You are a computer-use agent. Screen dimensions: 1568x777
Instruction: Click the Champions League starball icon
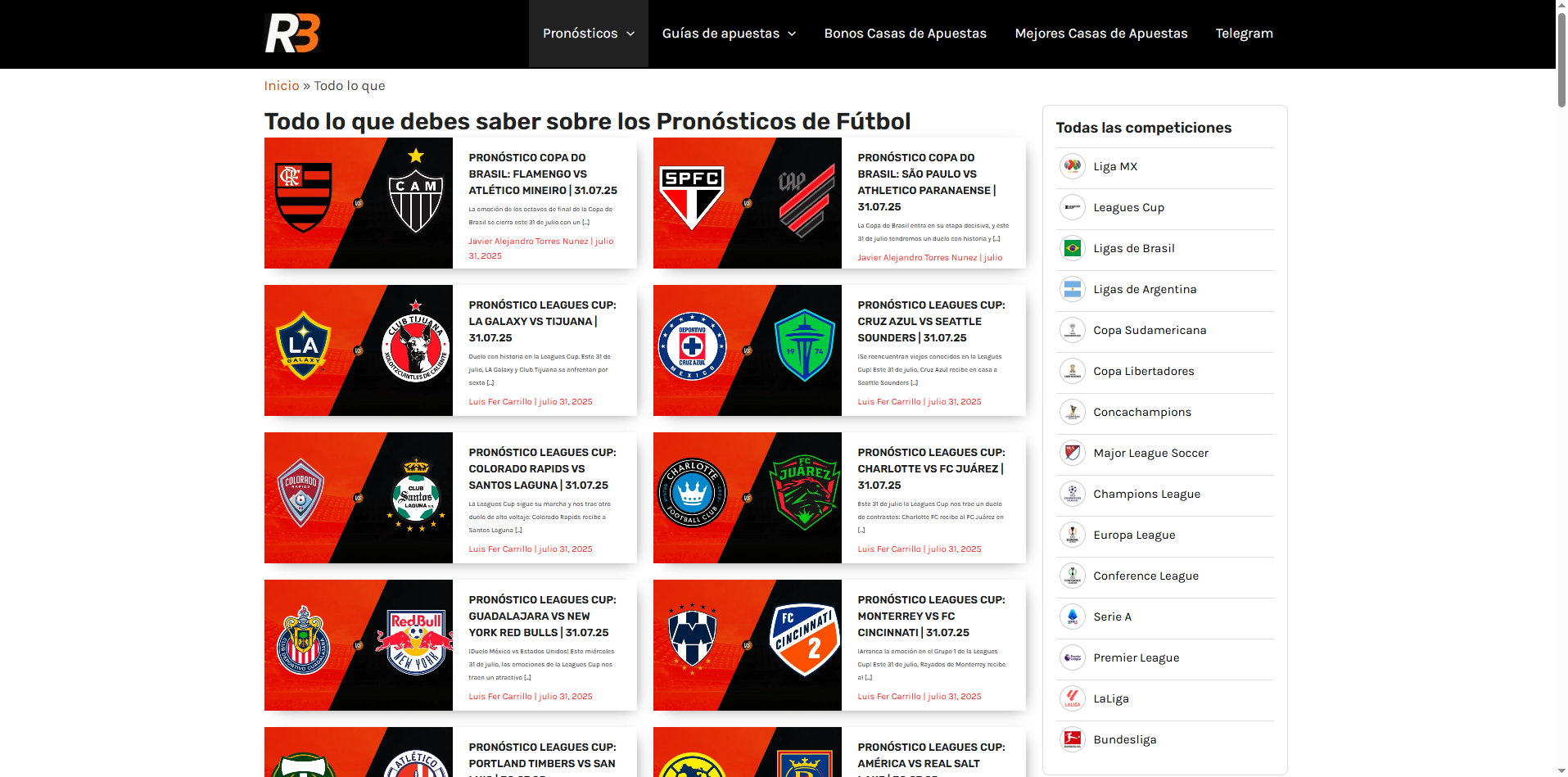tap(1073, 494)
